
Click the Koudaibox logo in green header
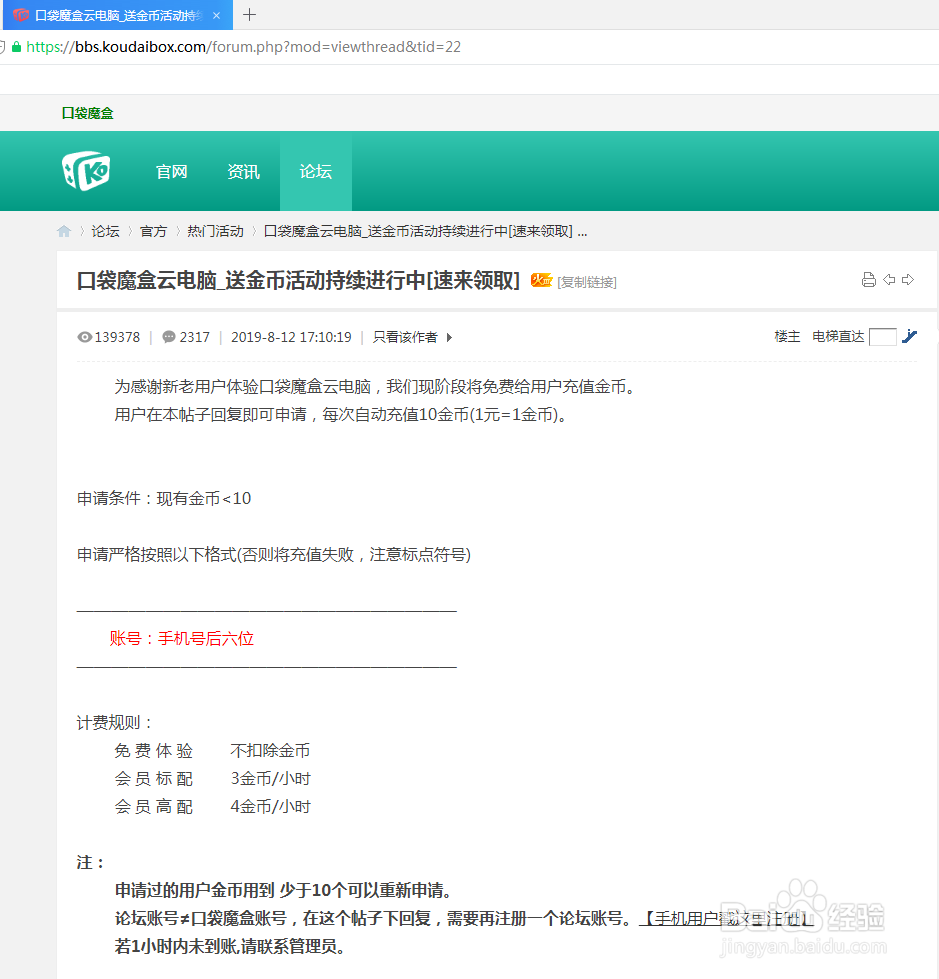pos(86,170)
